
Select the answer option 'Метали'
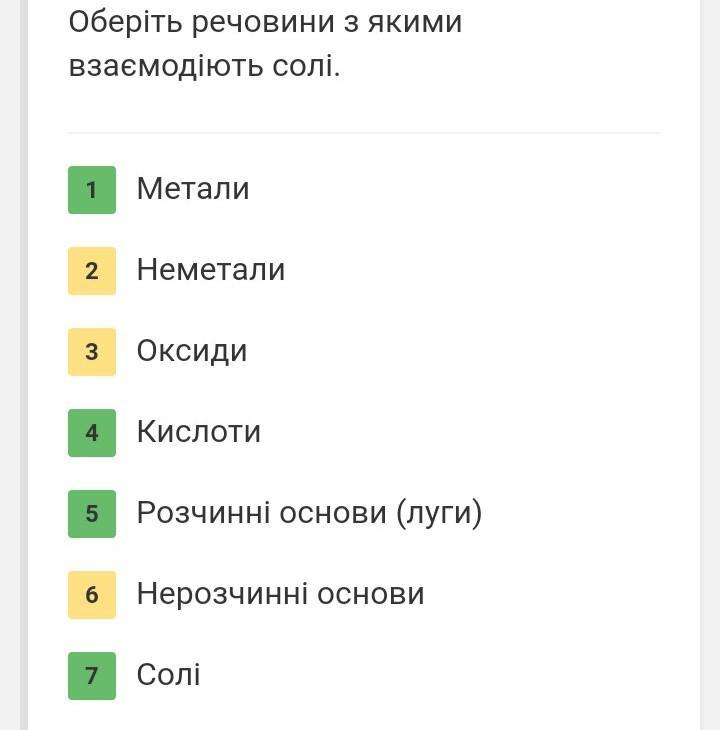(193, 189)
